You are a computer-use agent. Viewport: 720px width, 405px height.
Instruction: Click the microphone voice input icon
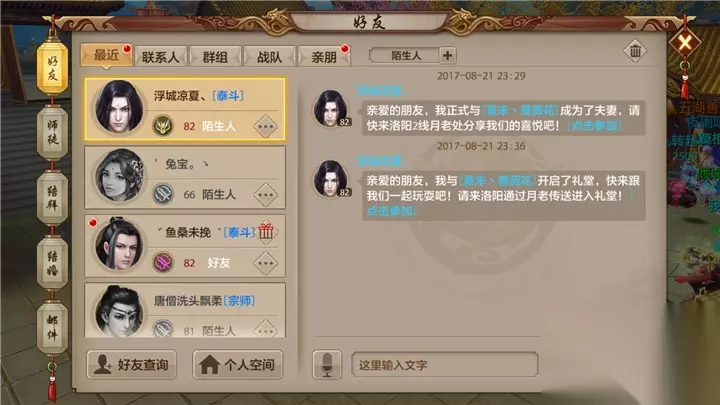pyautogui.click(x=326, y=365)
